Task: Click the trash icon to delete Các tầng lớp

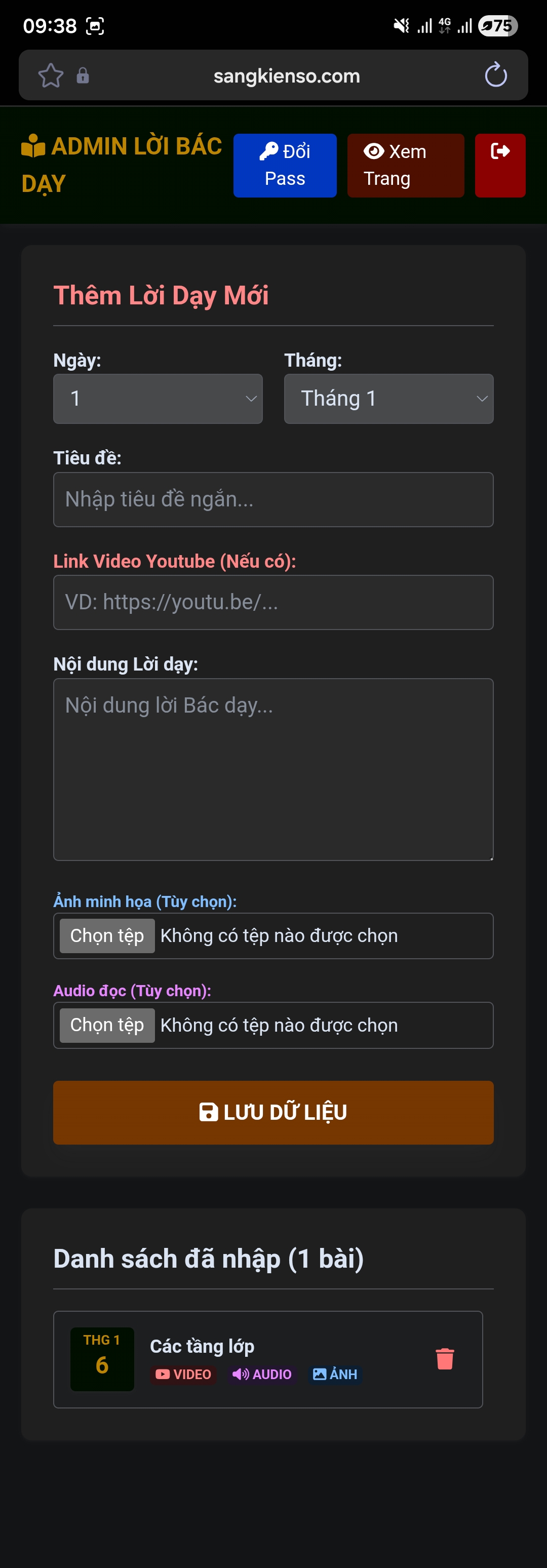Action: pos(444,1359)
